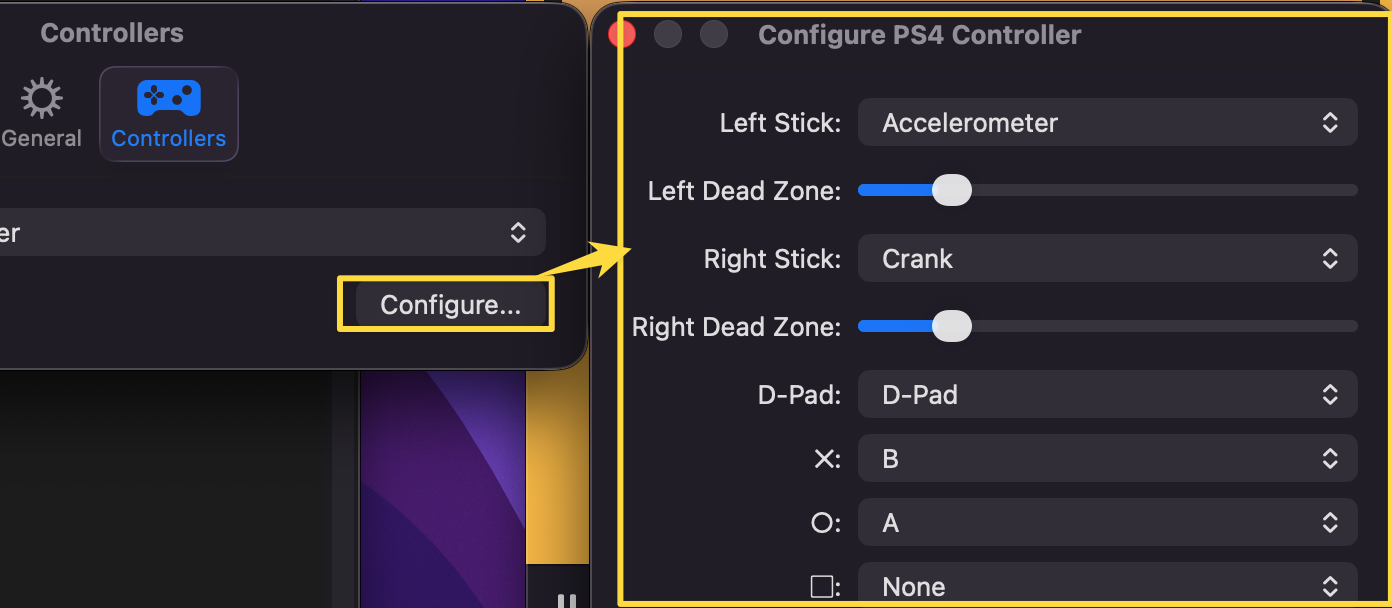Viewport: 1392px width, 608px height.
Task: Open the D-Pad mapping dropdown
Action: coord(1107,395)
